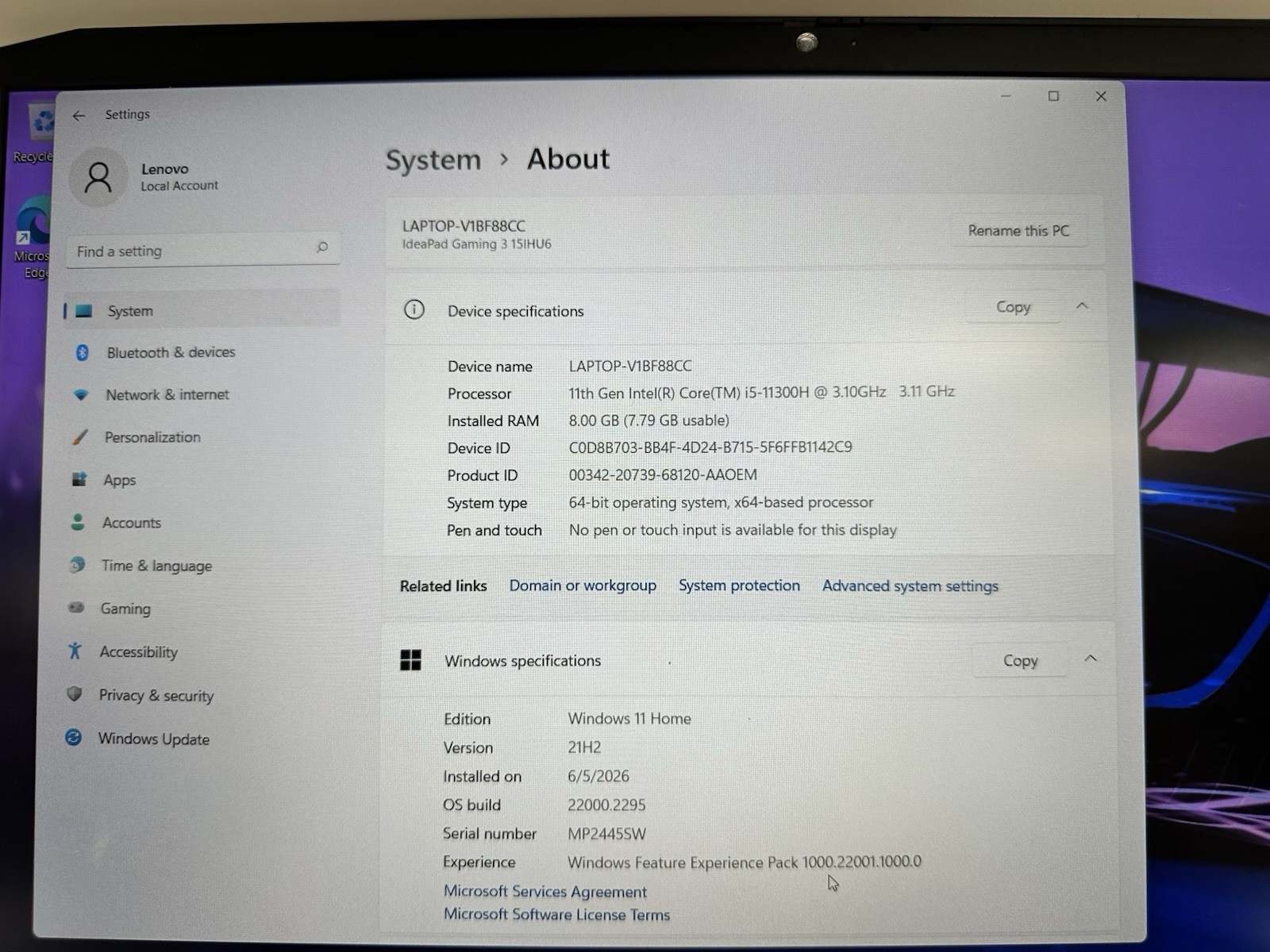
Task: Click the Version 21H2 value
Action: pos(584,747)
